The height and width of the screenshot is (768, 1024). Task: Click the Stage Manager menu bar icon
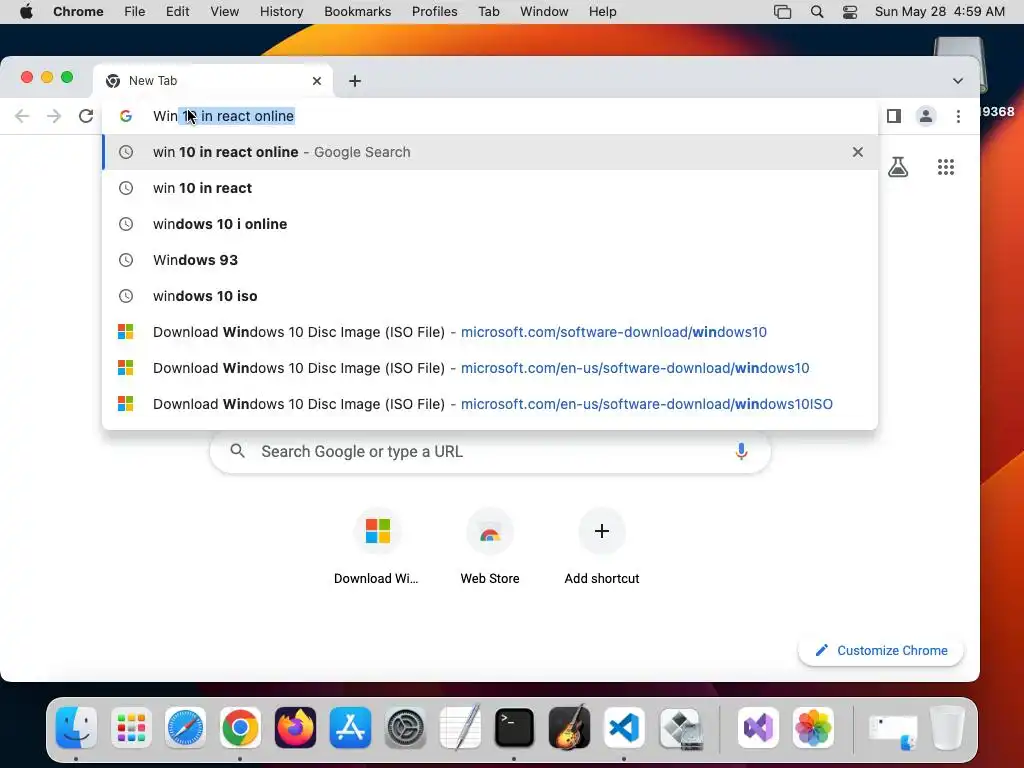click(x=782, y=12)
